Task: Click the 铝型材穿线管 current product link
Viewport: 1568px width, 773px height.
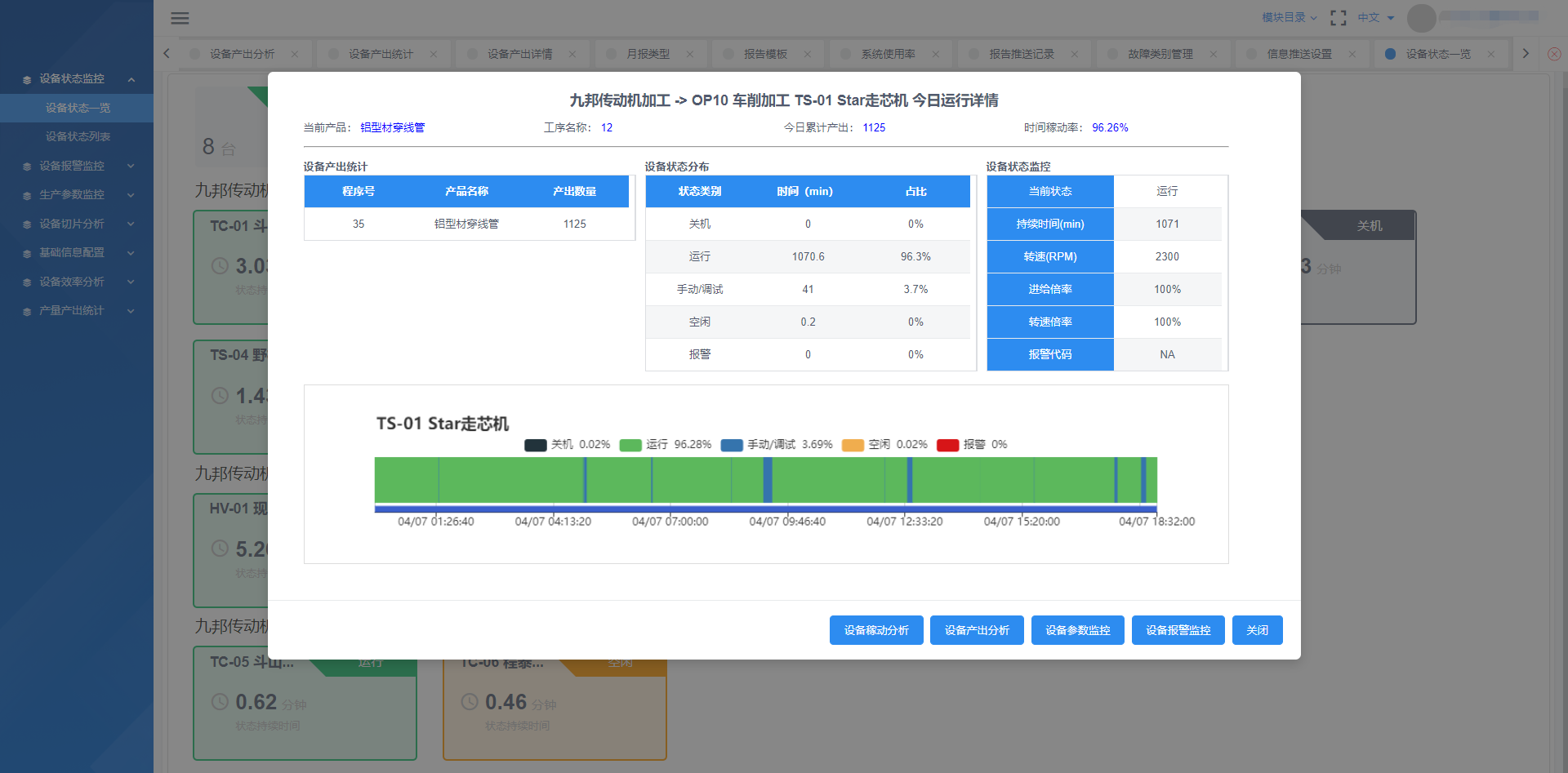Action: 392,127
